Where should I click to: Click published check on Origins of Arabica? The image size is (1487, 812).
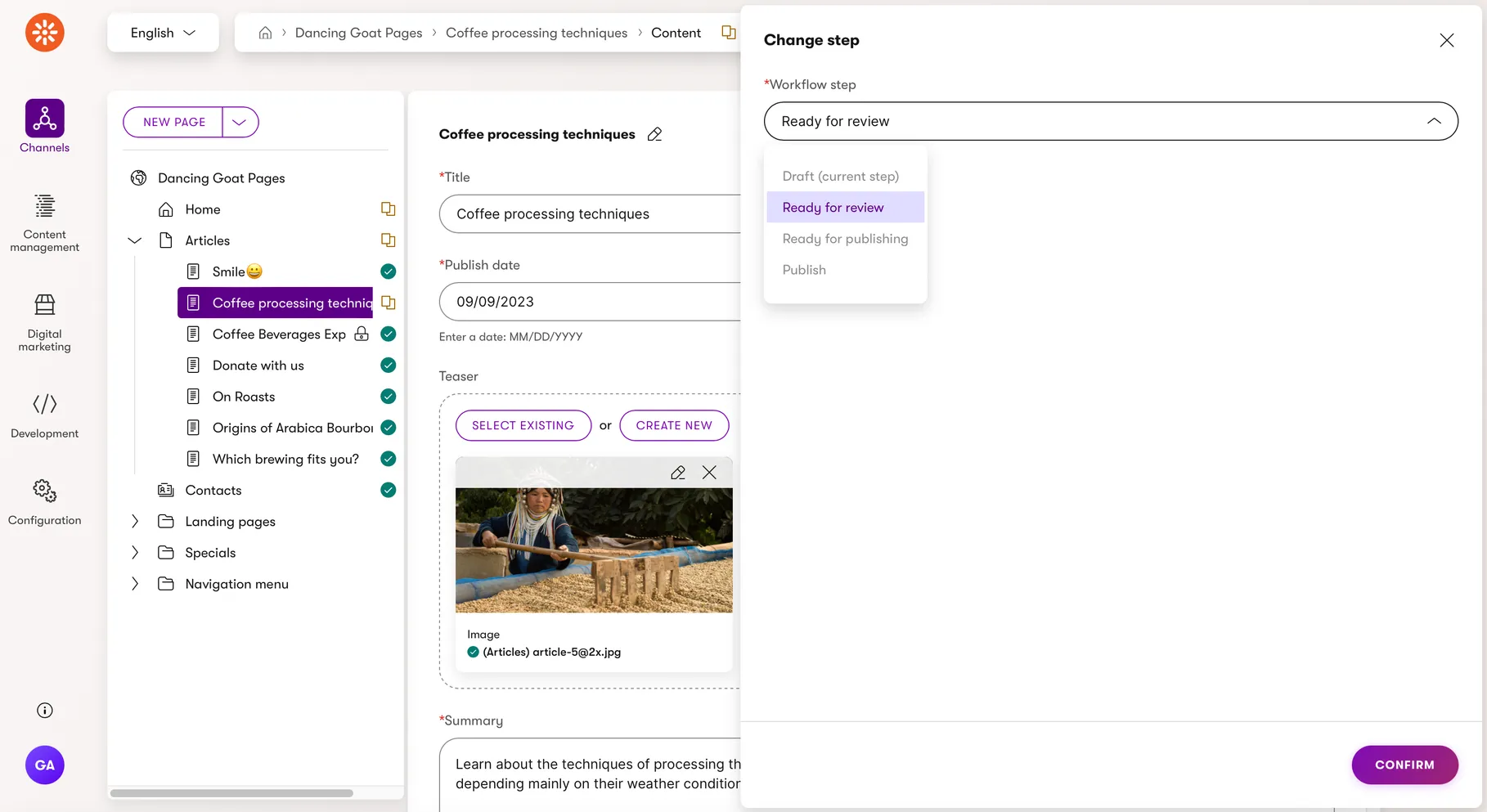(x=389, y=428)
